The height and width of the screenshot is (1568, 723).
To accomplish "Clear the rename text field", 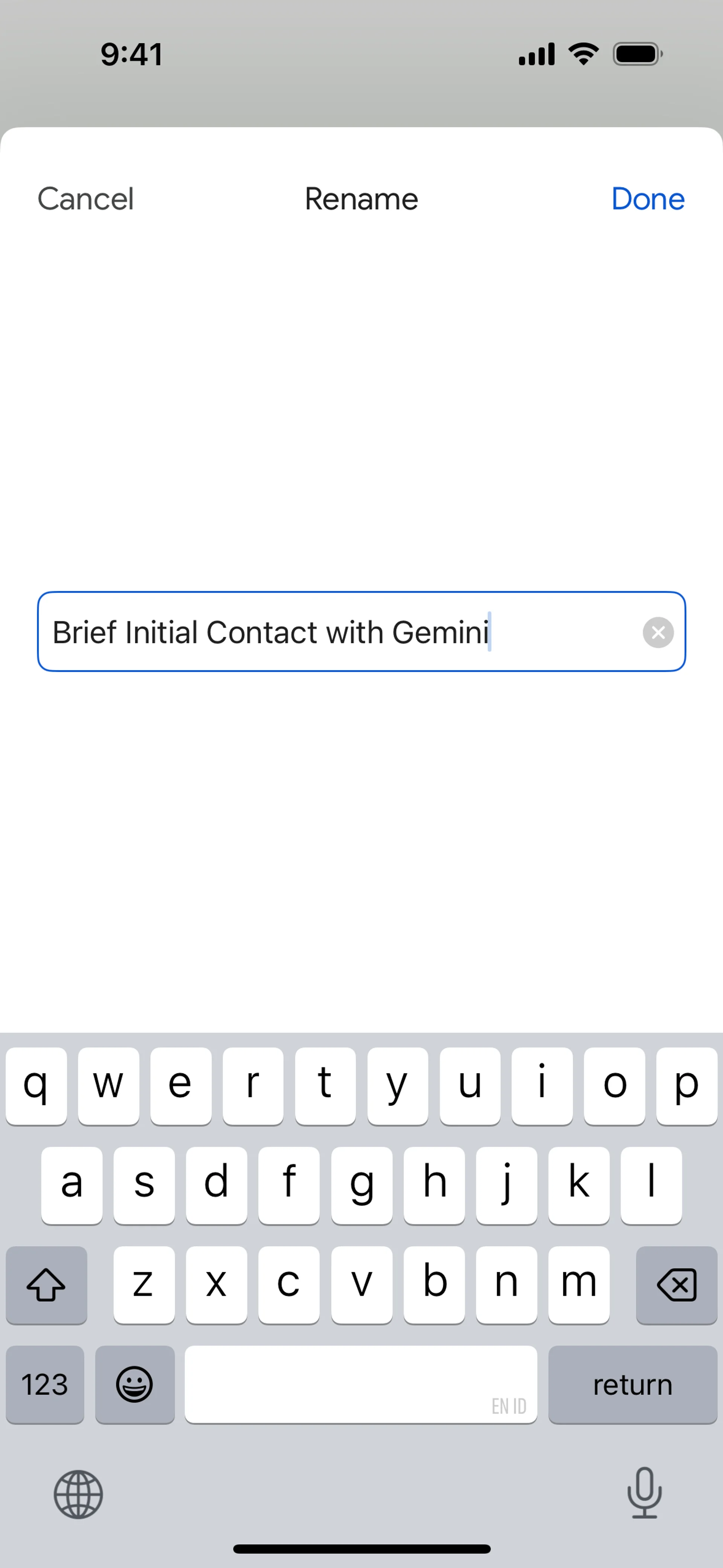I will click(x=658, y=633).
